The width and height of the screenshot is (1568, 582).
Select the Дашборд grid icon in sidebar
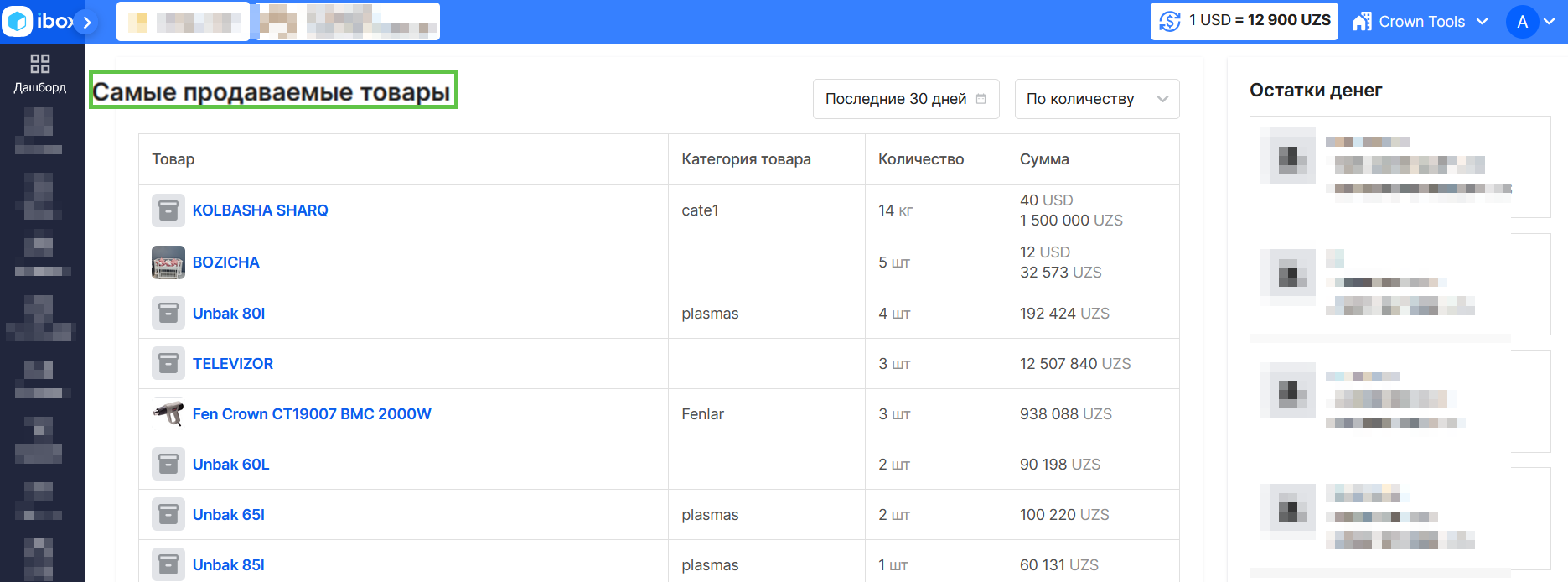39,61
